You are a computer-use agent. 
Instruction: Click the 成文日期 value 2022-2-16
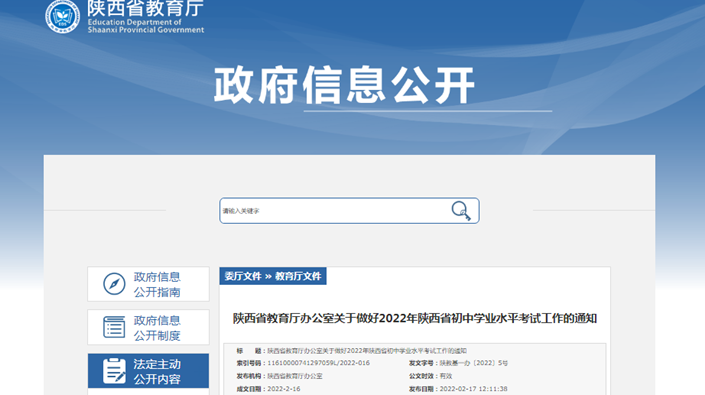click(x=284, y=389)
